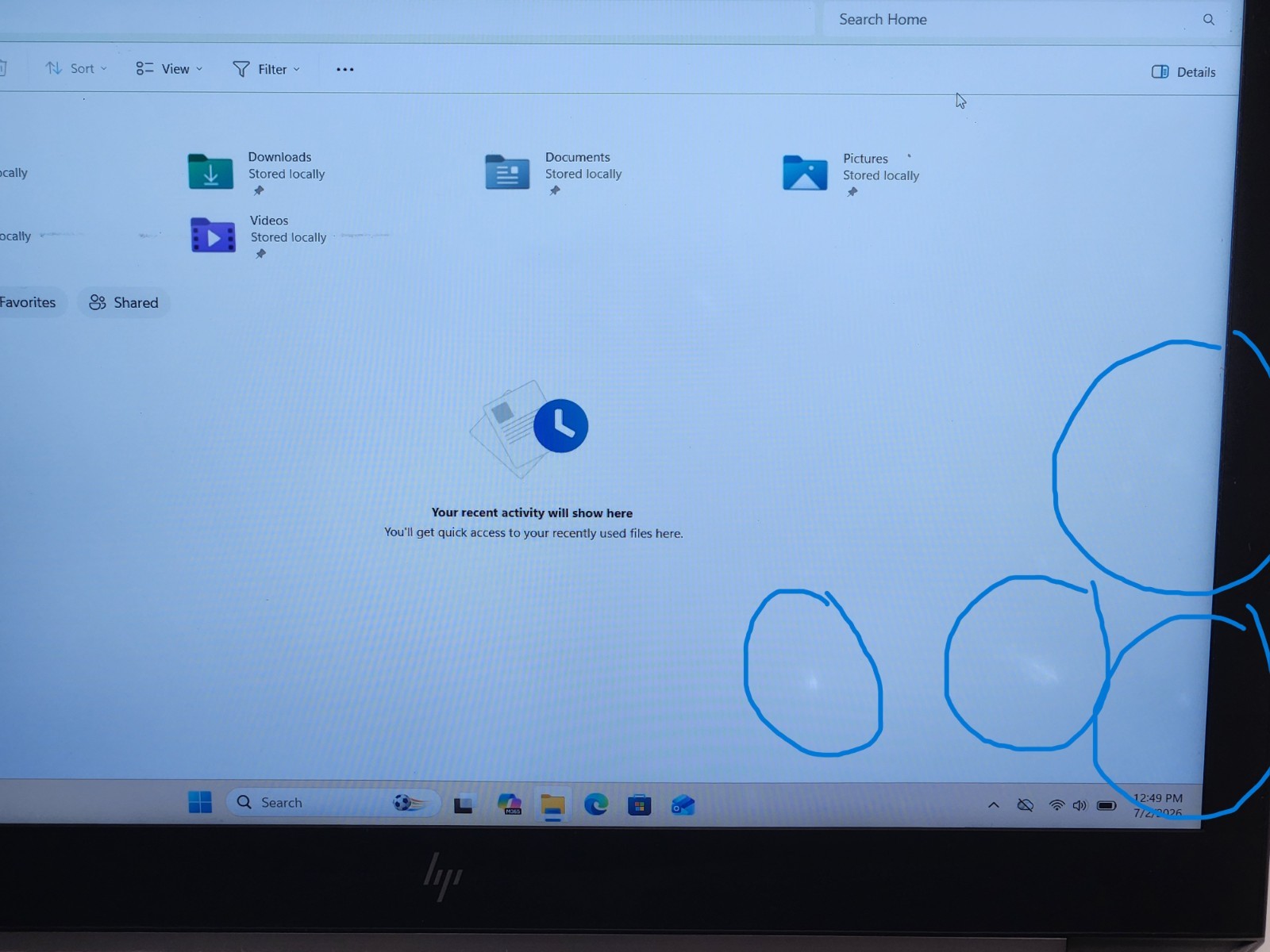
Task: Open Task View from the taskbar
Action: [x=464, y=804]
